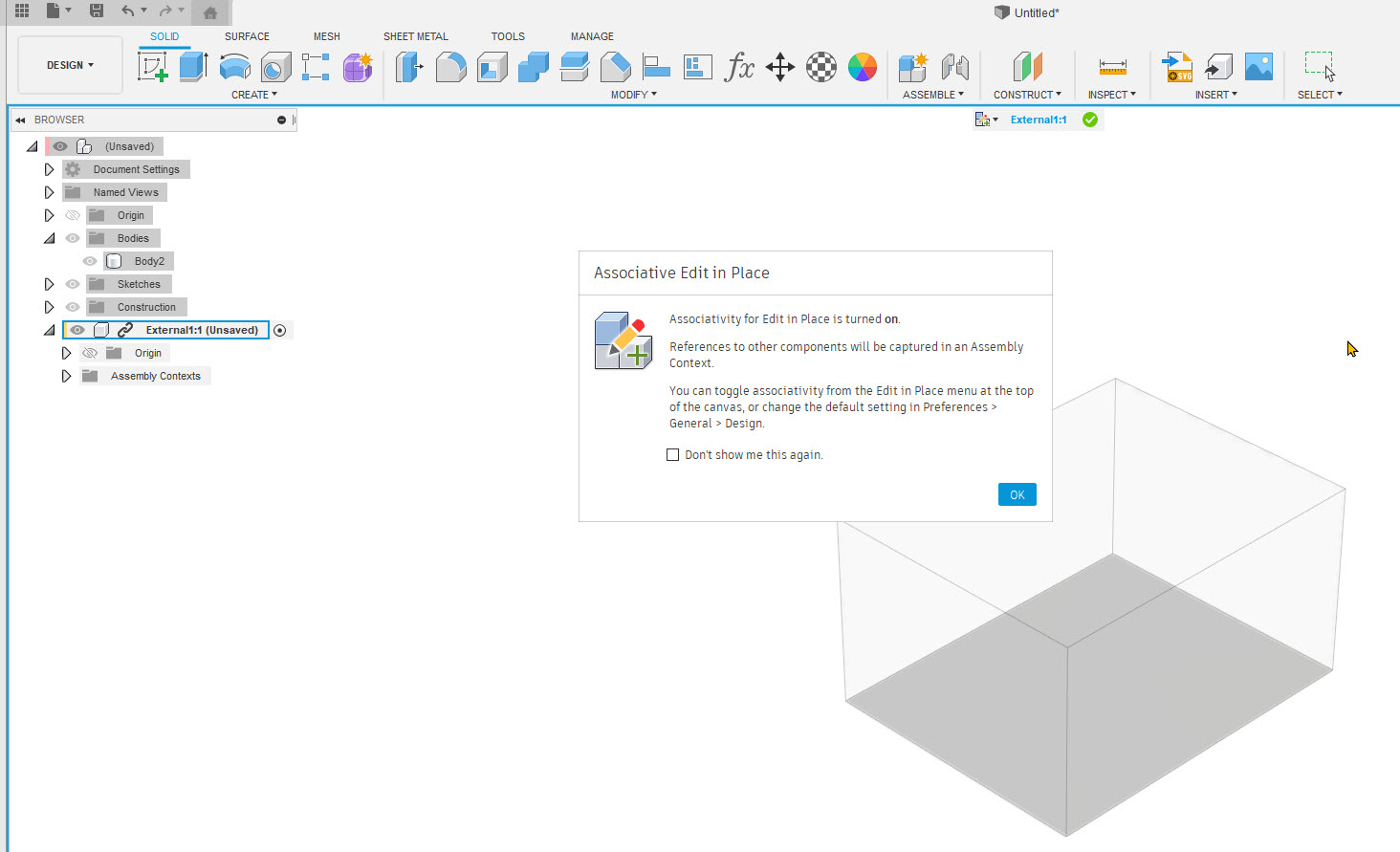Open the Press Pull tool
This screenshot has height=852, width=1400.
[410, 67]
